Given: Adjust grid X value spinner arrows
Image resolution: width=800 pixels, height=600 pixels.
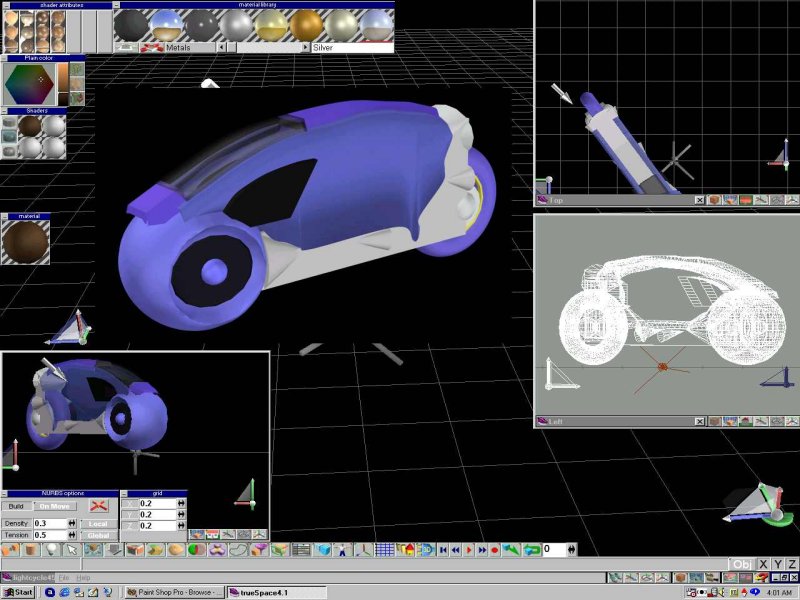Looking at the screenshot, I should (x=181, y=503).
